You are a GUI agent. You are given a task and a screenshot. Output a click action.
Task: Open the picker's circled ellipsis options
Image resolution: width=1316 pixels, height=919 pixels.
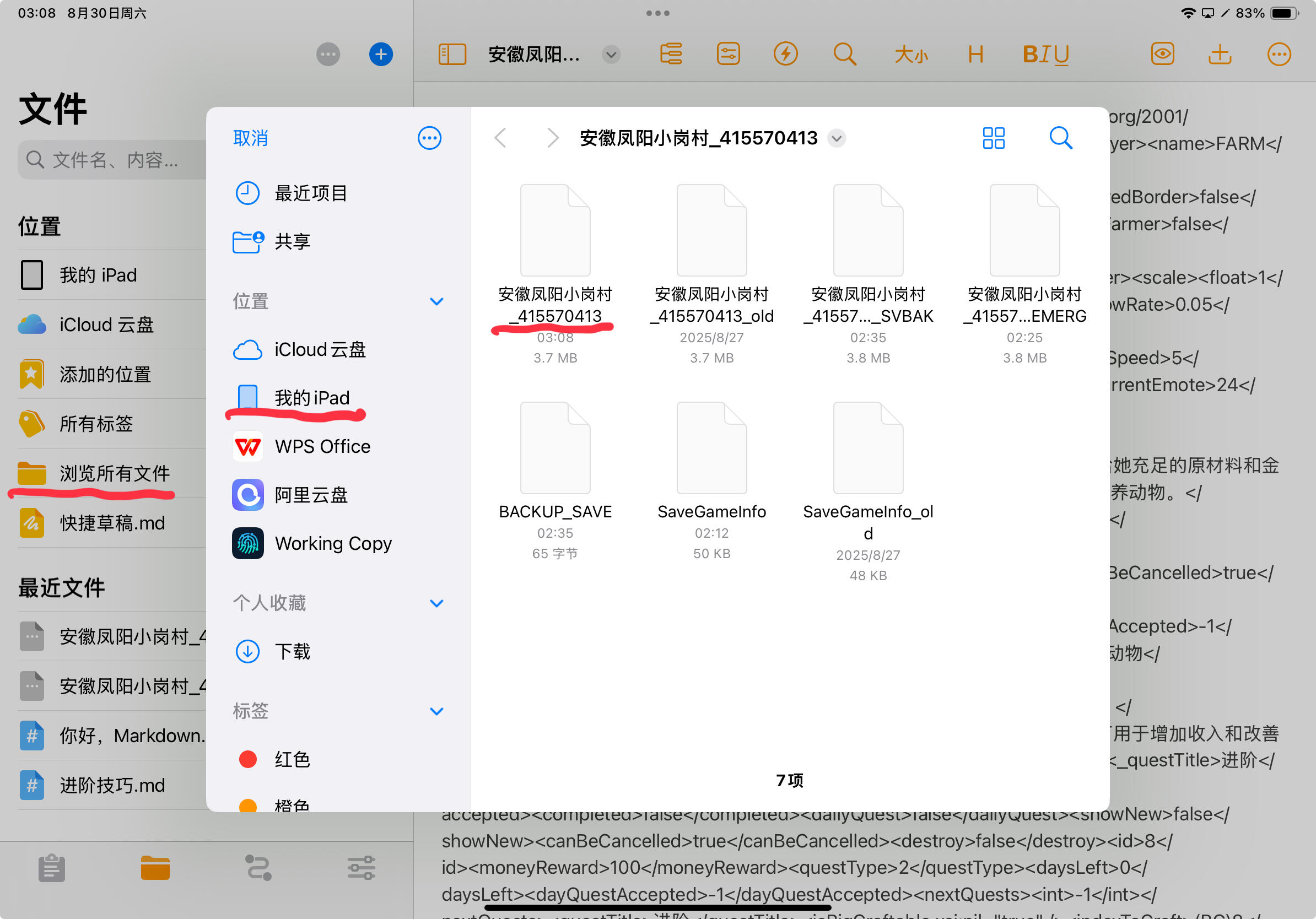pos(429,138)
